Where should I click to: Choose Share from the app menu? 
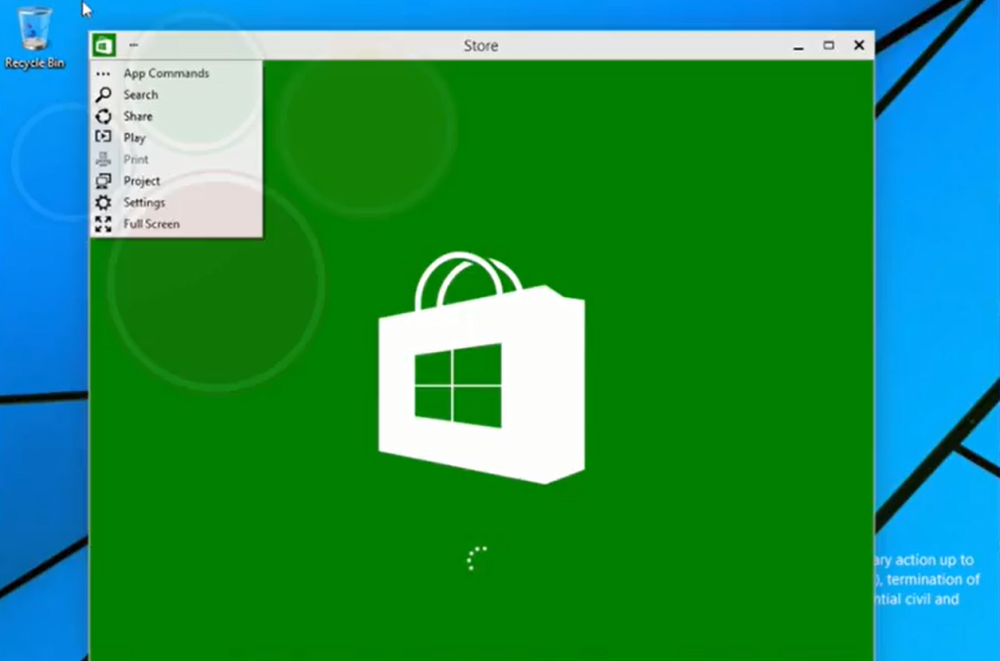click(x=138, y=116)
